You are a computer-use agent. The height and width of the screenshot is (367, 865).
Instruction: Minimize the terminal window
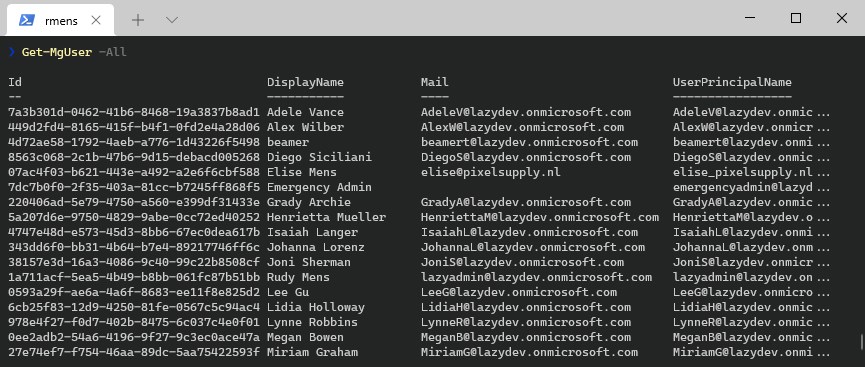750,18
